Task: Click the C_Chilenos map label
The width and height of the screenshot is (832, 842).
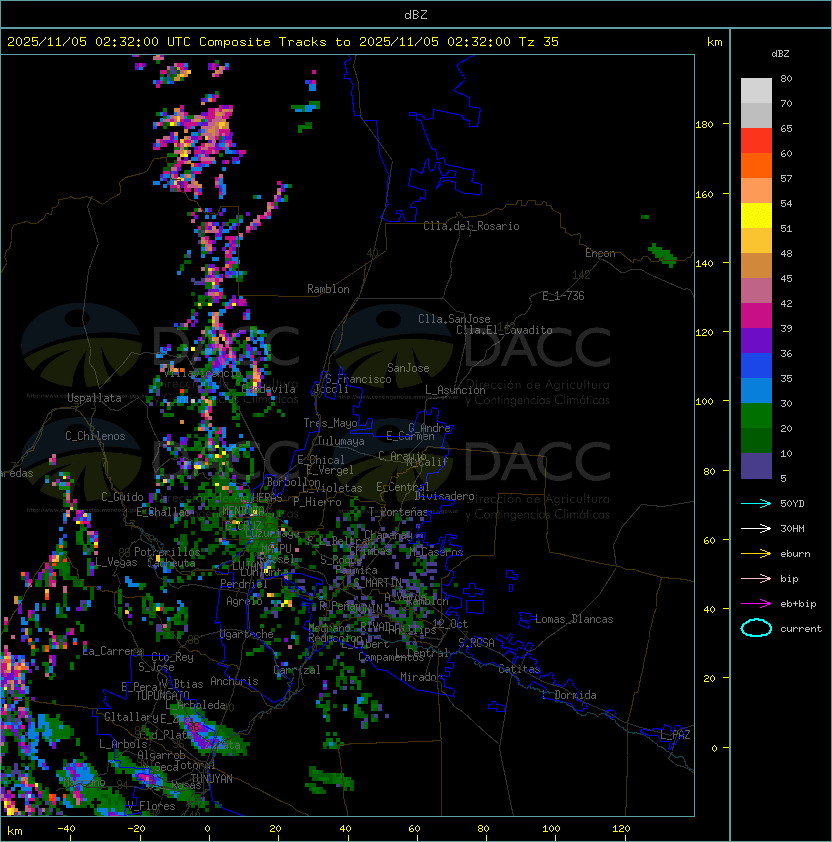Action: click(95, 436)
